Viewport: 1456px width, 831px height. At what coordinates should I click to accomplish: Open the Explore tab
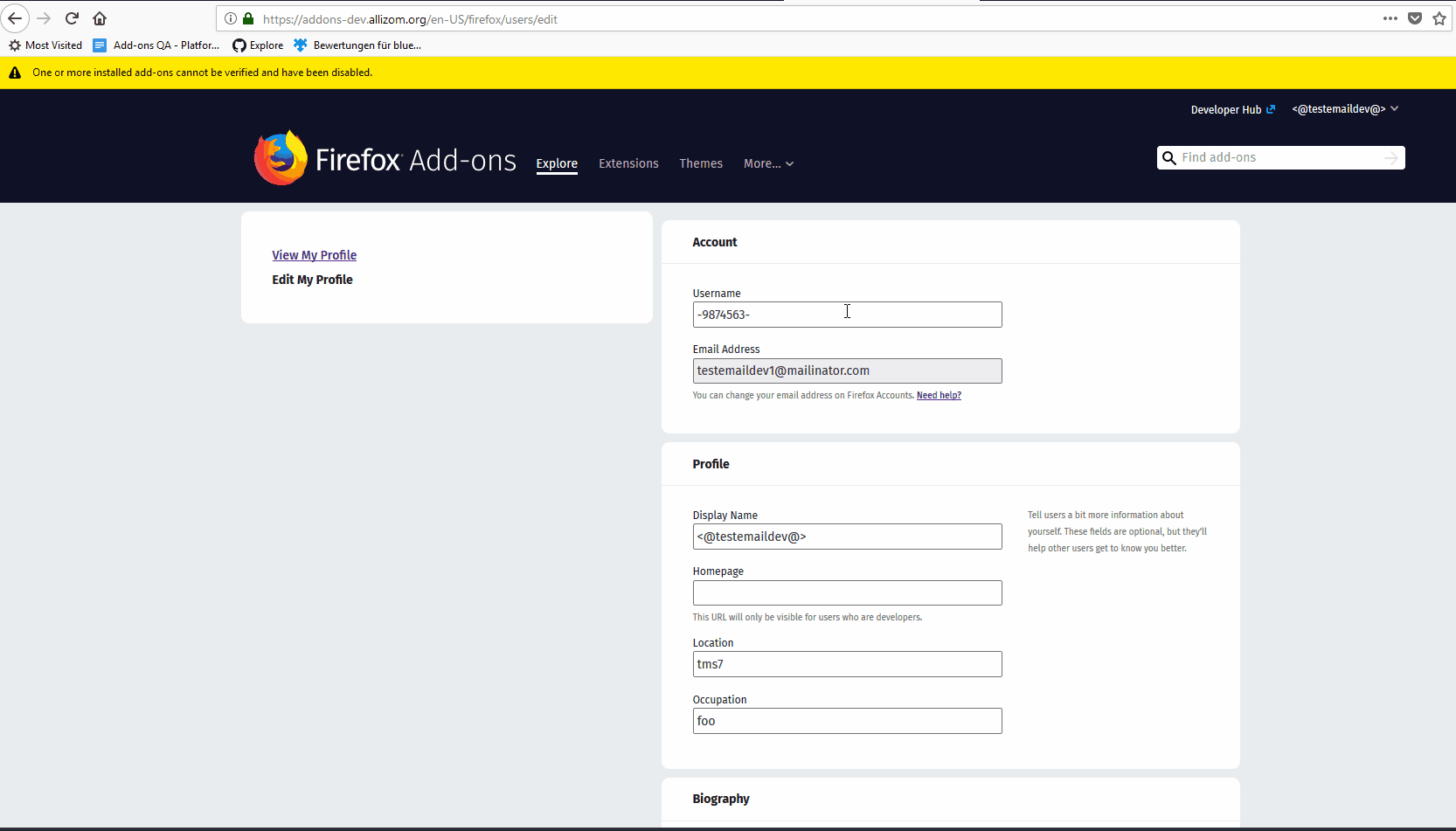click(557, 163)
